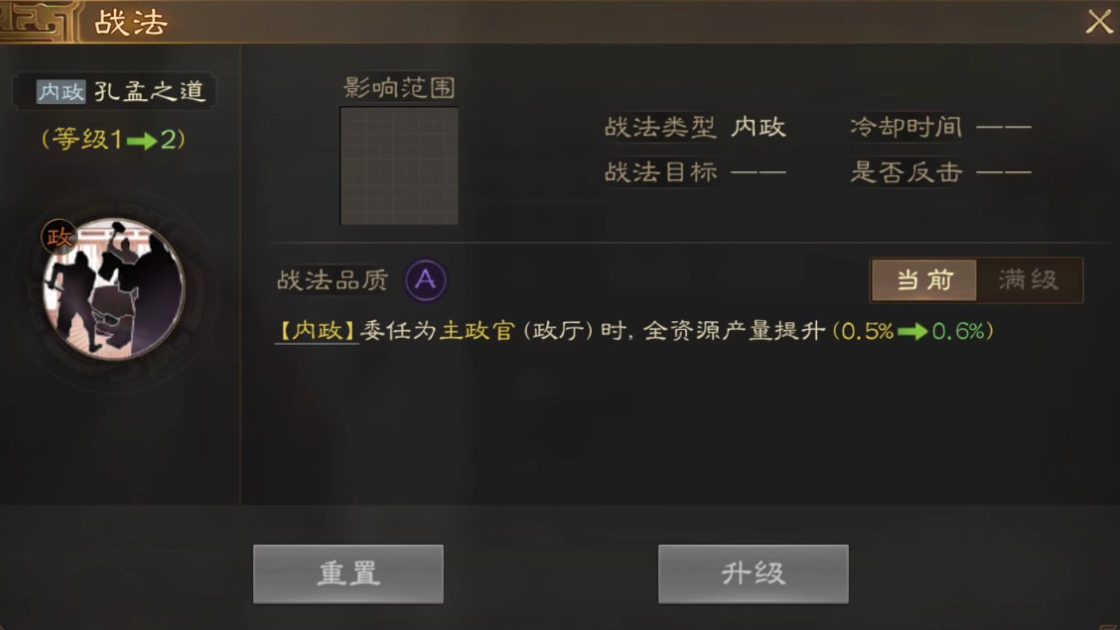
Task: Click the circular 孔孟之道 tactic portrait
Action: (114, 289)
